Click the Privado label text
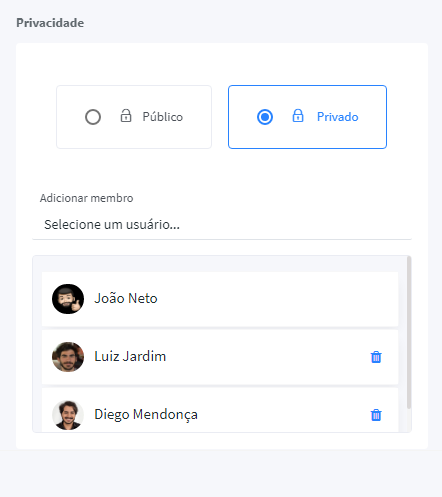The height and width of the screenshot is (497, 442). coord(338,117)
